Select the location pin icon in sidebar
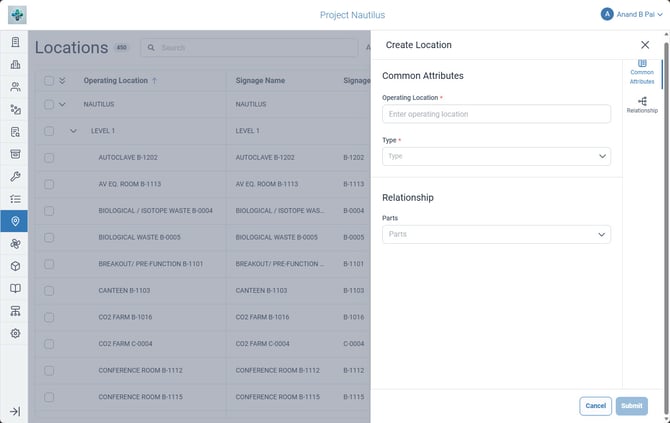The width and height of the screenshot is (670, 423). tap(15, 221)
